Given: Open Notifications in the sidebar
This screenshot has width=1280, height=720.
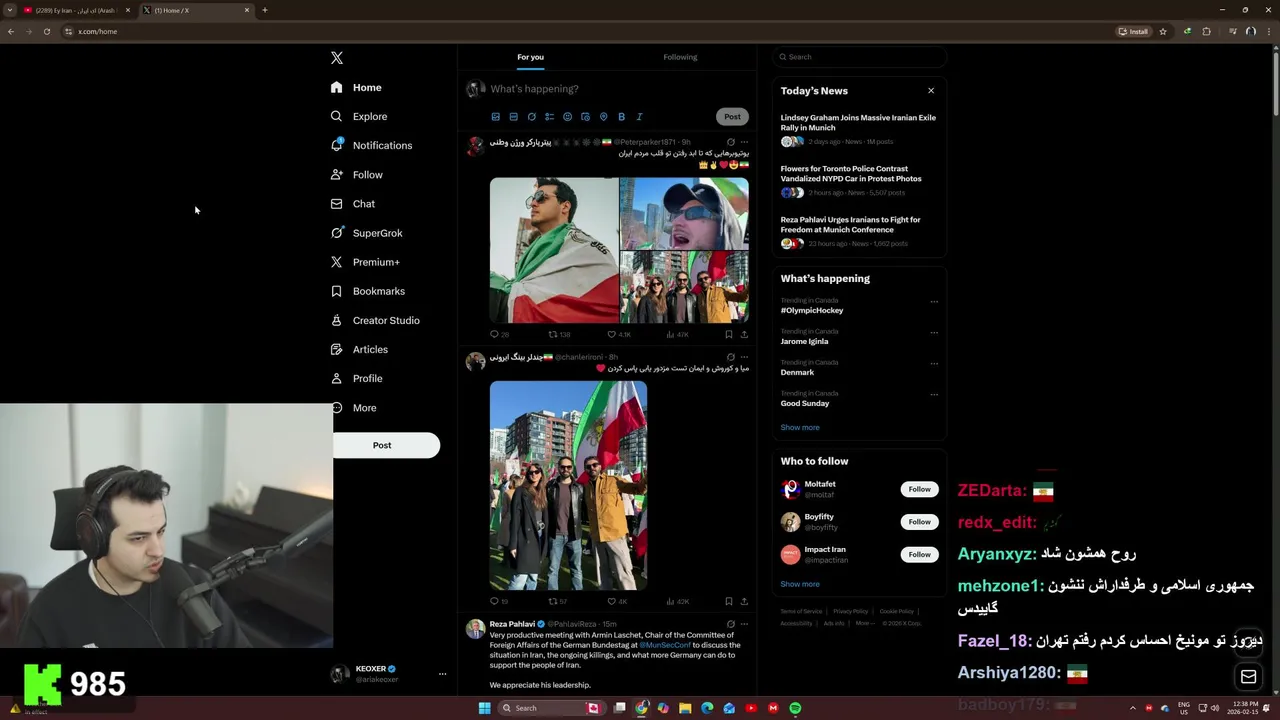Looking at the screenshot, I should click(371, 146).
